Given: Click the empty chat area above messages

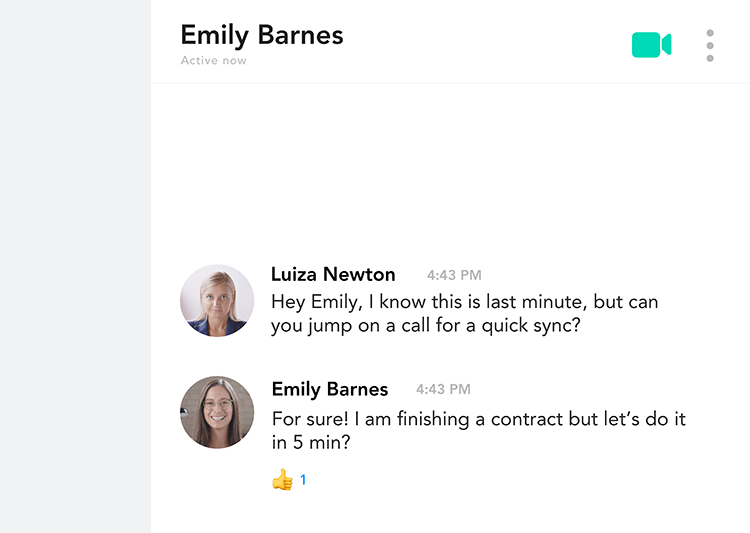Looking at the screenshot, I should pos(450,172).
